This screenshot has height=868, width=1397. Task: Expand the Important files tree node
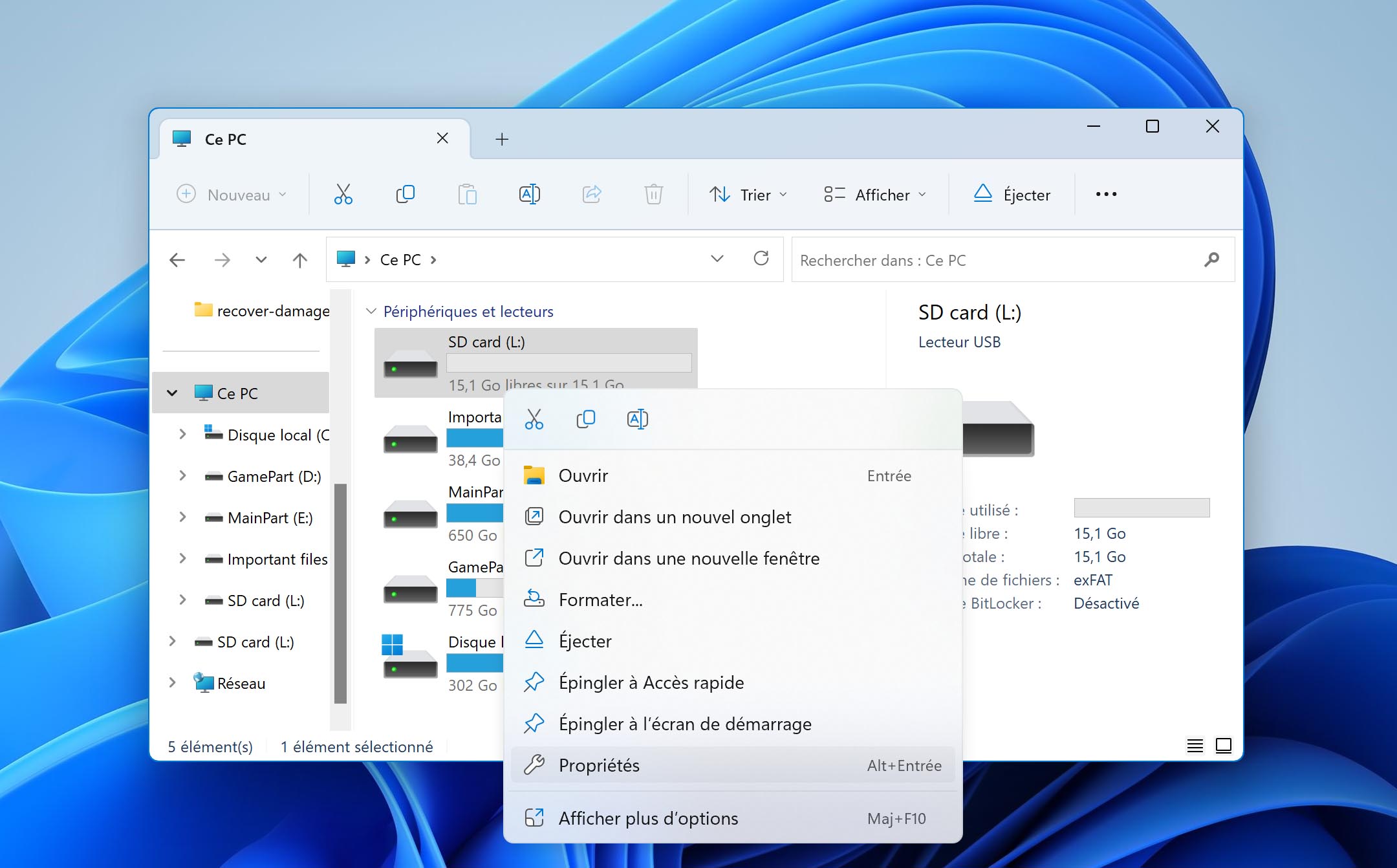coord(182,558)
